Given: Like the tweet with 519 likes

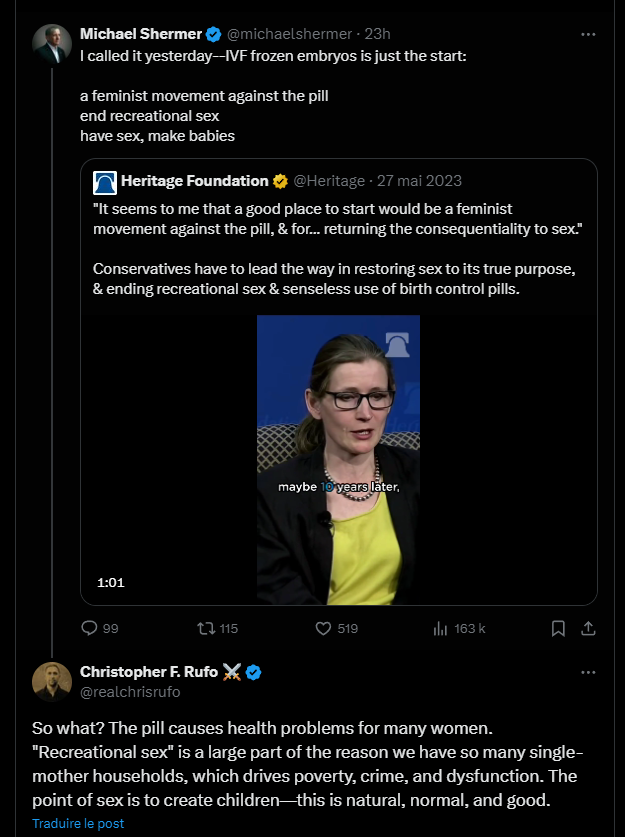Looking at the screenshot, I should [x=323, y=628].
